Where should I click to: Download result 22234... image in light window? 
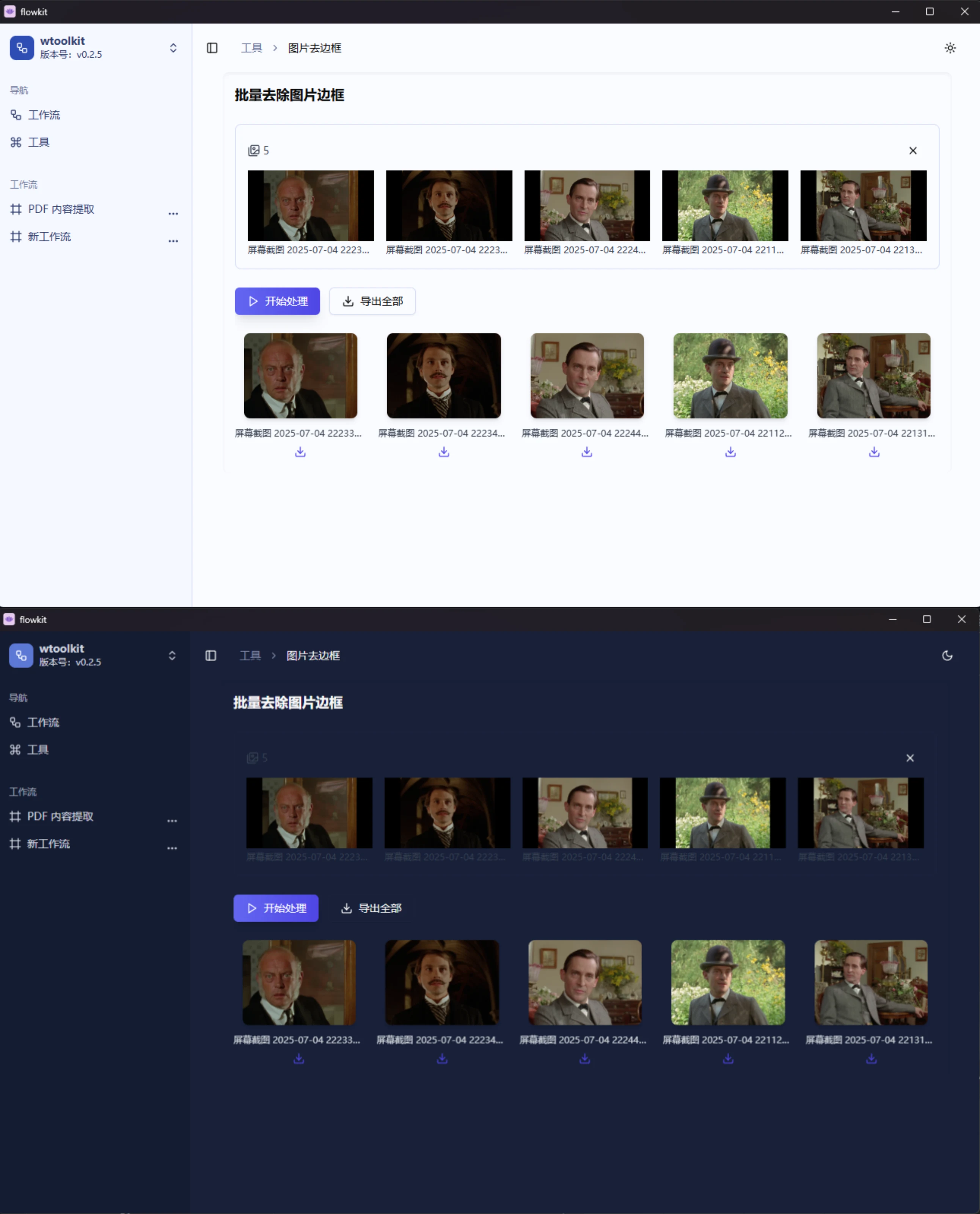444,452
